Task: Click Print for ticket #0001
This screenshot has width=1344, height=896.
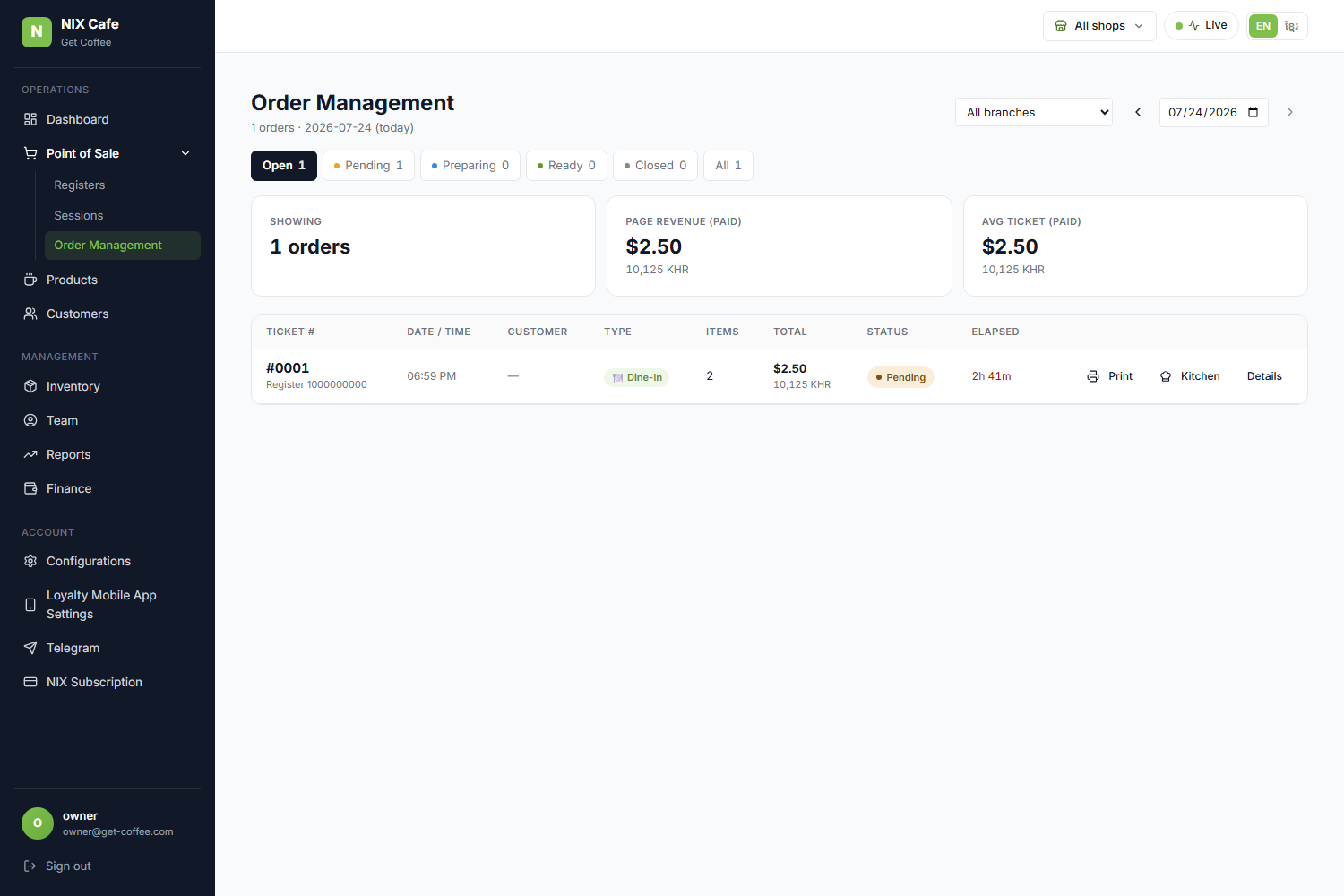Action: [1109, 376]
